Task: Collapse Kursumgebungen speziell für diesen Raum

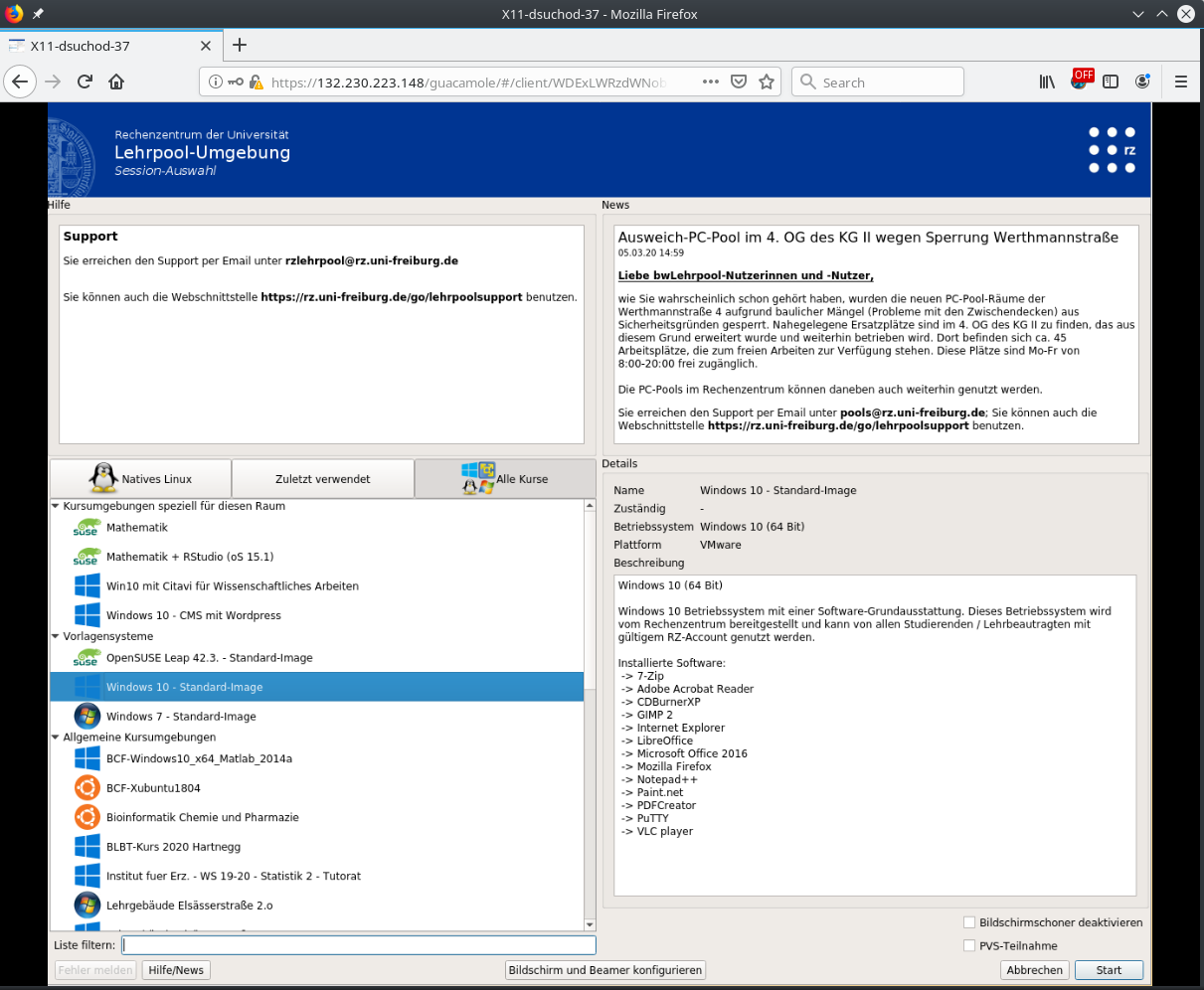Action: [x=56, y=506]
